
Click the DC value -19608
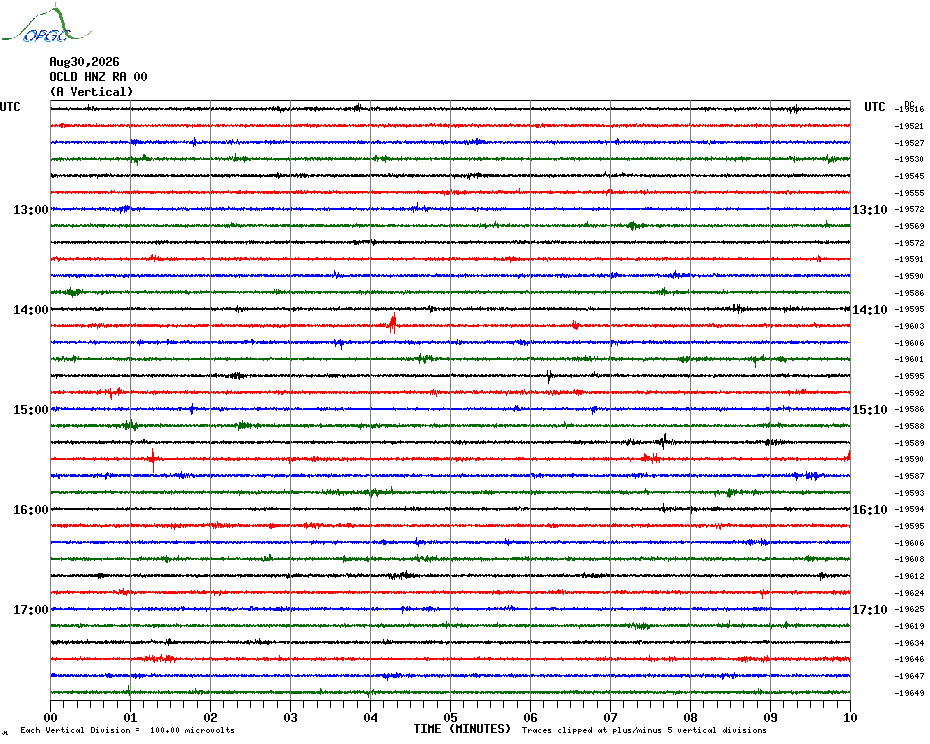[909, 559]
